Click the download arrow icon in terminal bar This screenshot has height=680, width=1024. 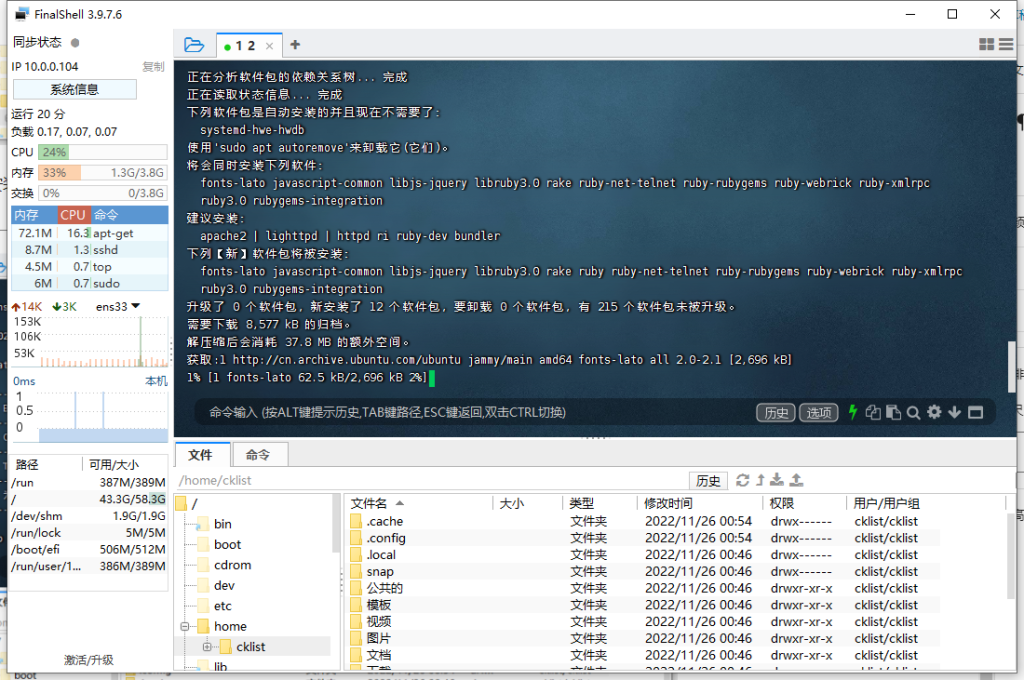(954, 412)
